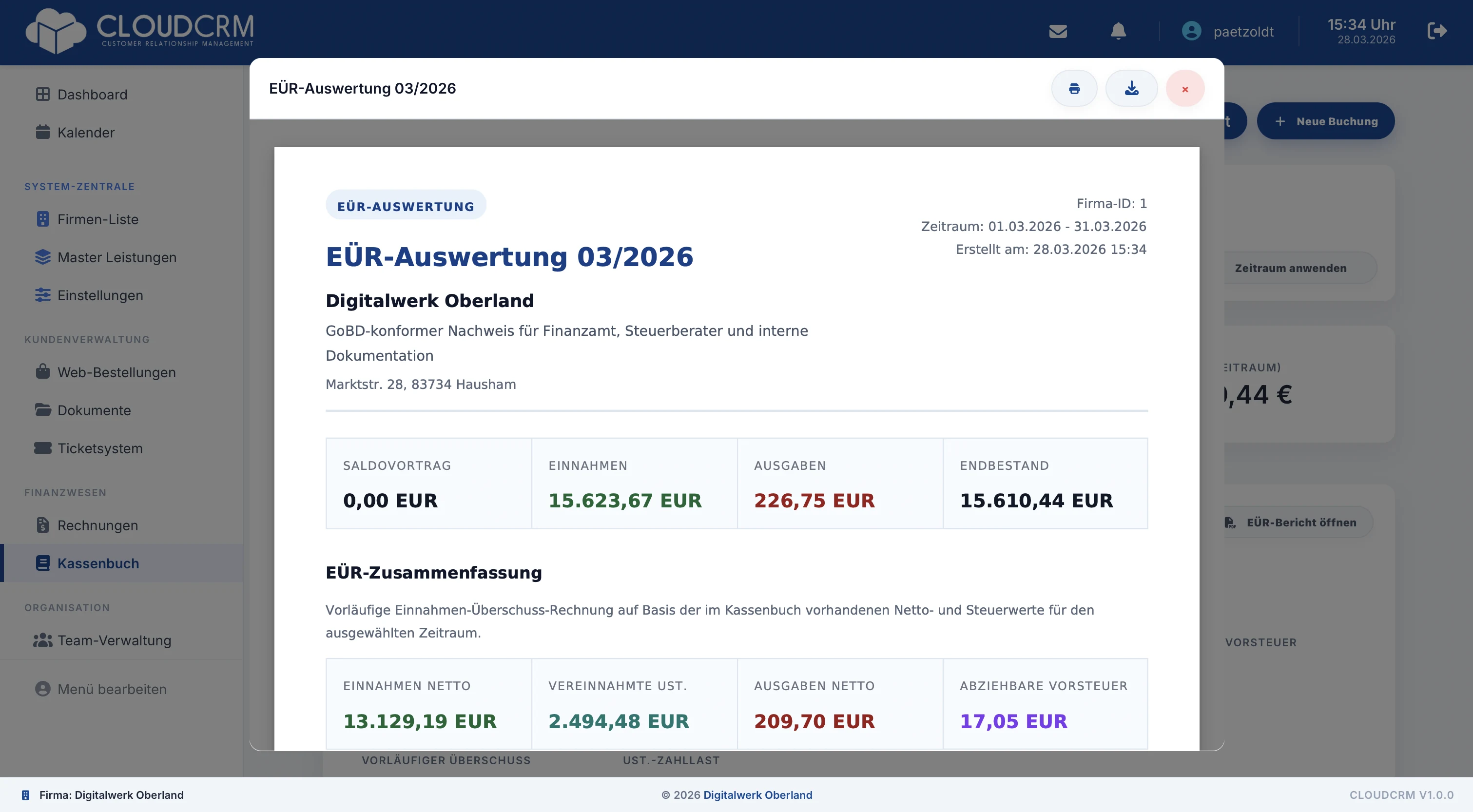The image size is (1473, 812).
Task: Click the Saldovortrag value 0,00 EUR
Action: 390,501
